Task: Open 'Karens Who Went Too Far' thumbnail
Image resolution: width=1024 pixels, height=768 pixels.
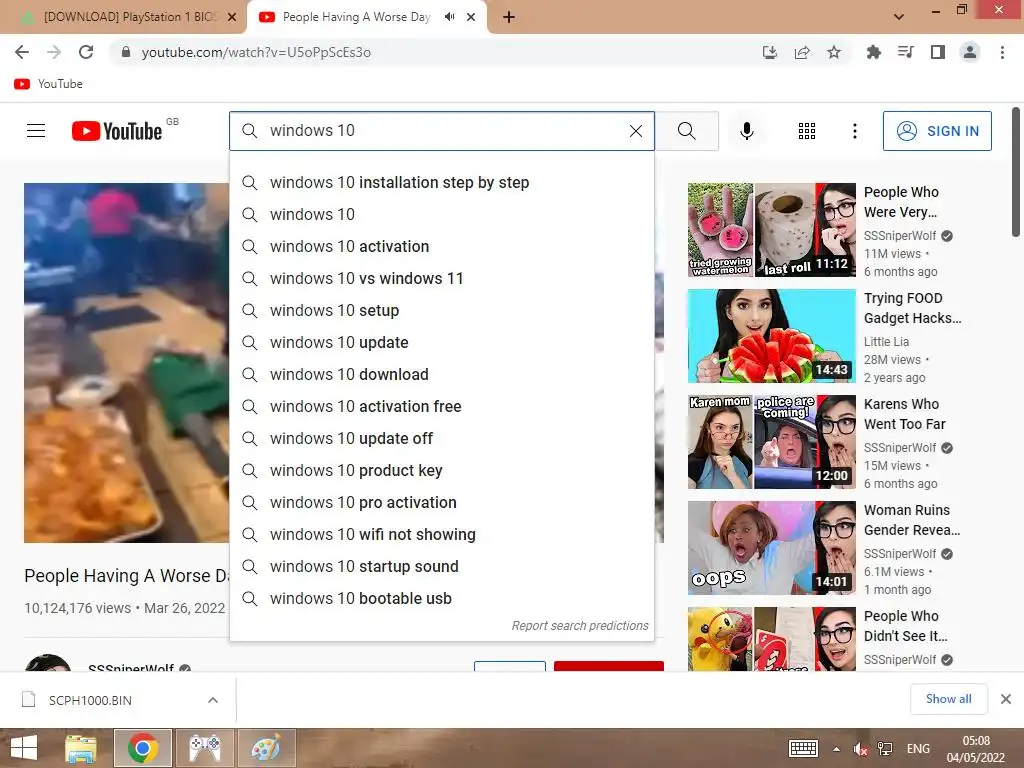Action: click(x=771, y=441)
